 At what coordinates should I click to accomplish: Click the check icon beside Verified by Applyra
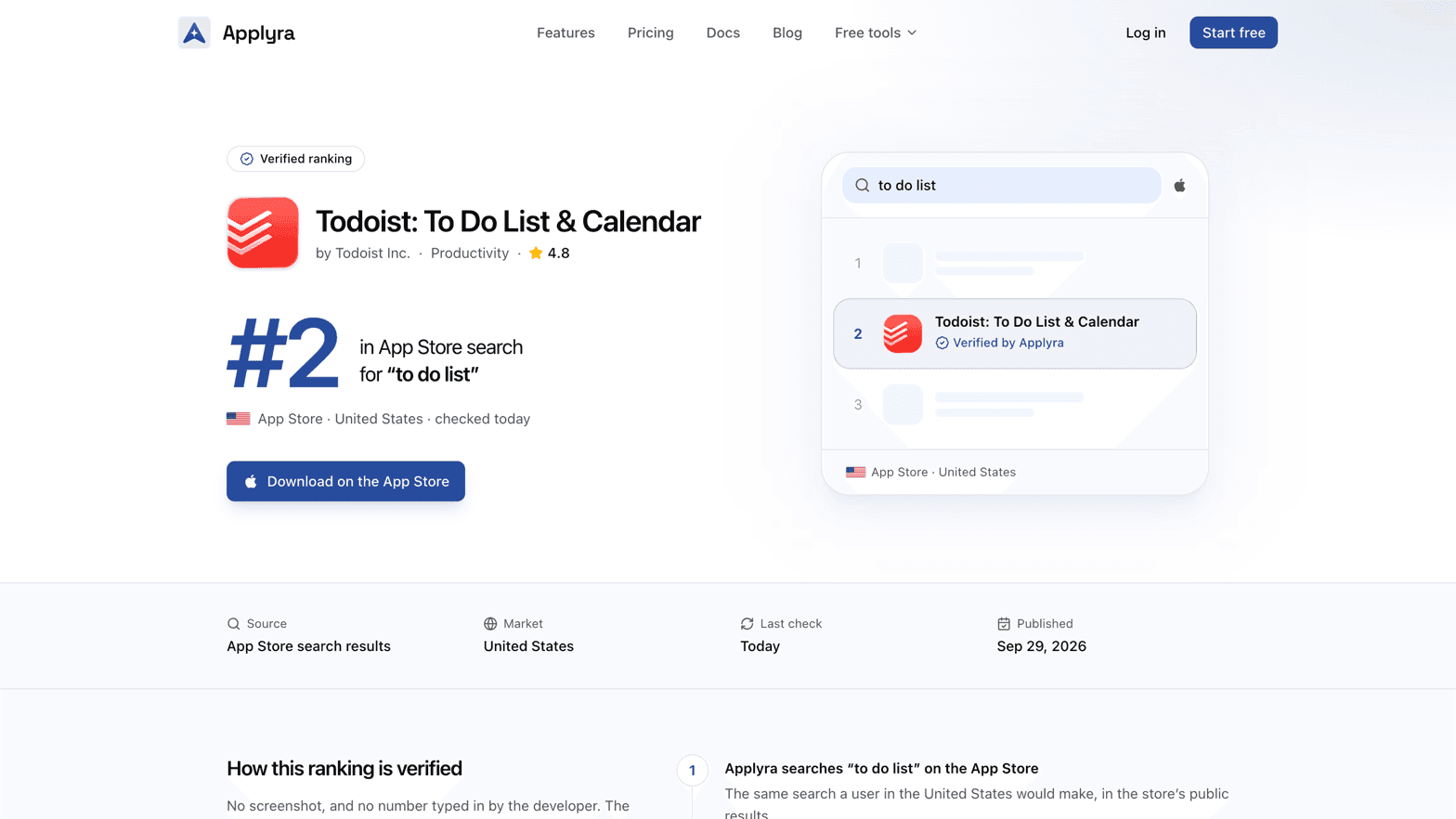[942, 343]
